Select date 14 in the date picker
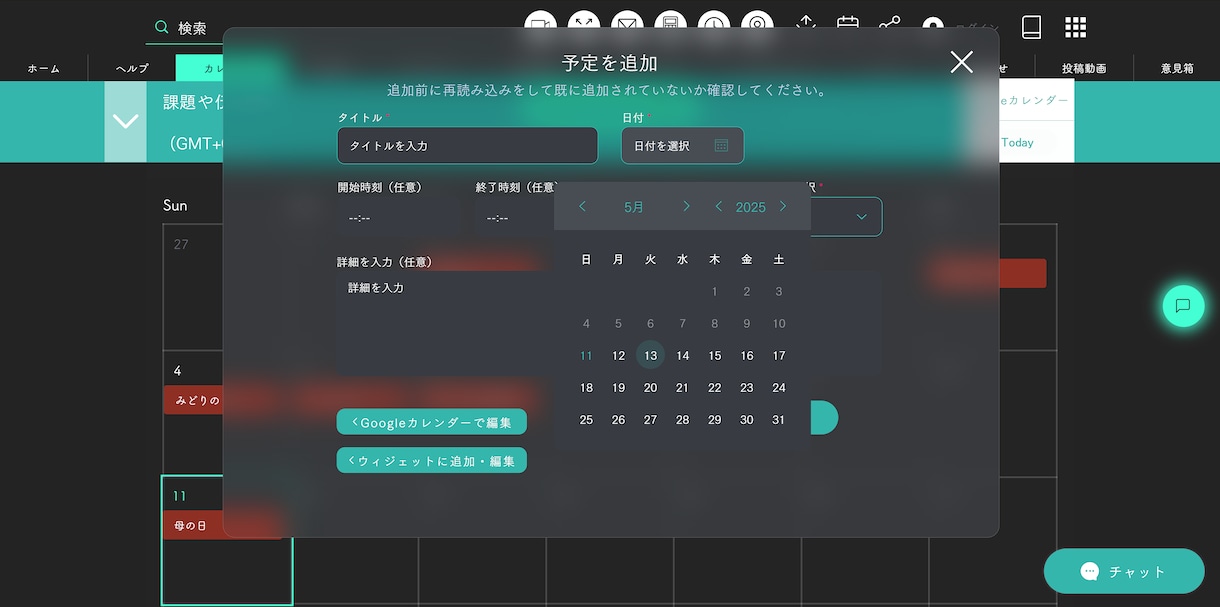 click(x=682, y=355)
